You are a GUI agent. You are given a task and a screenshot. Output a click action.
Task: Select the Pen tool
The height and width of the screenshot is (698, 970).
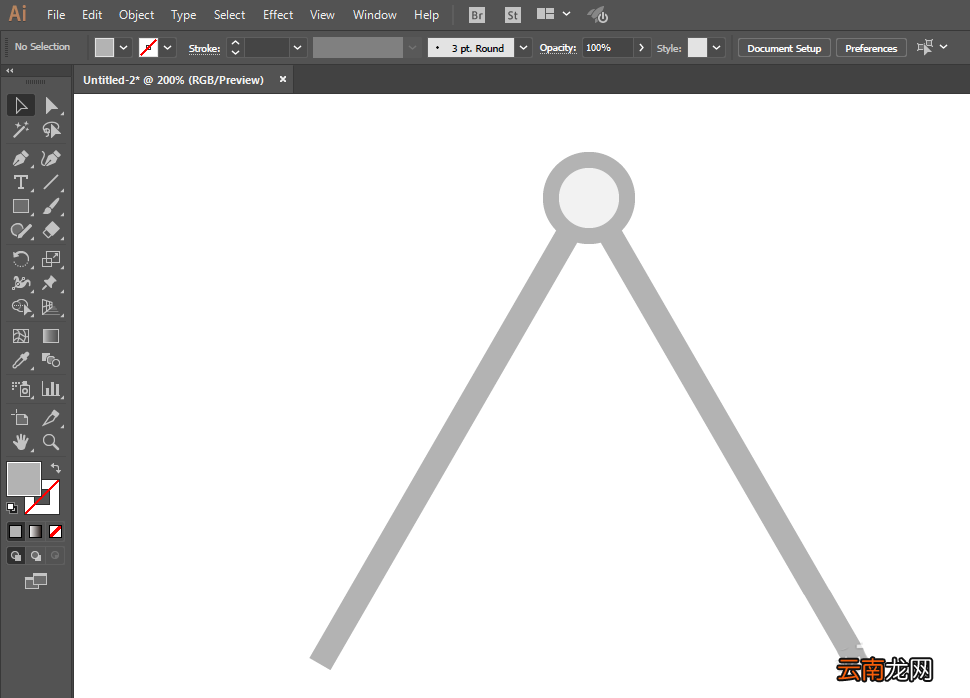(x=20, y=158)
